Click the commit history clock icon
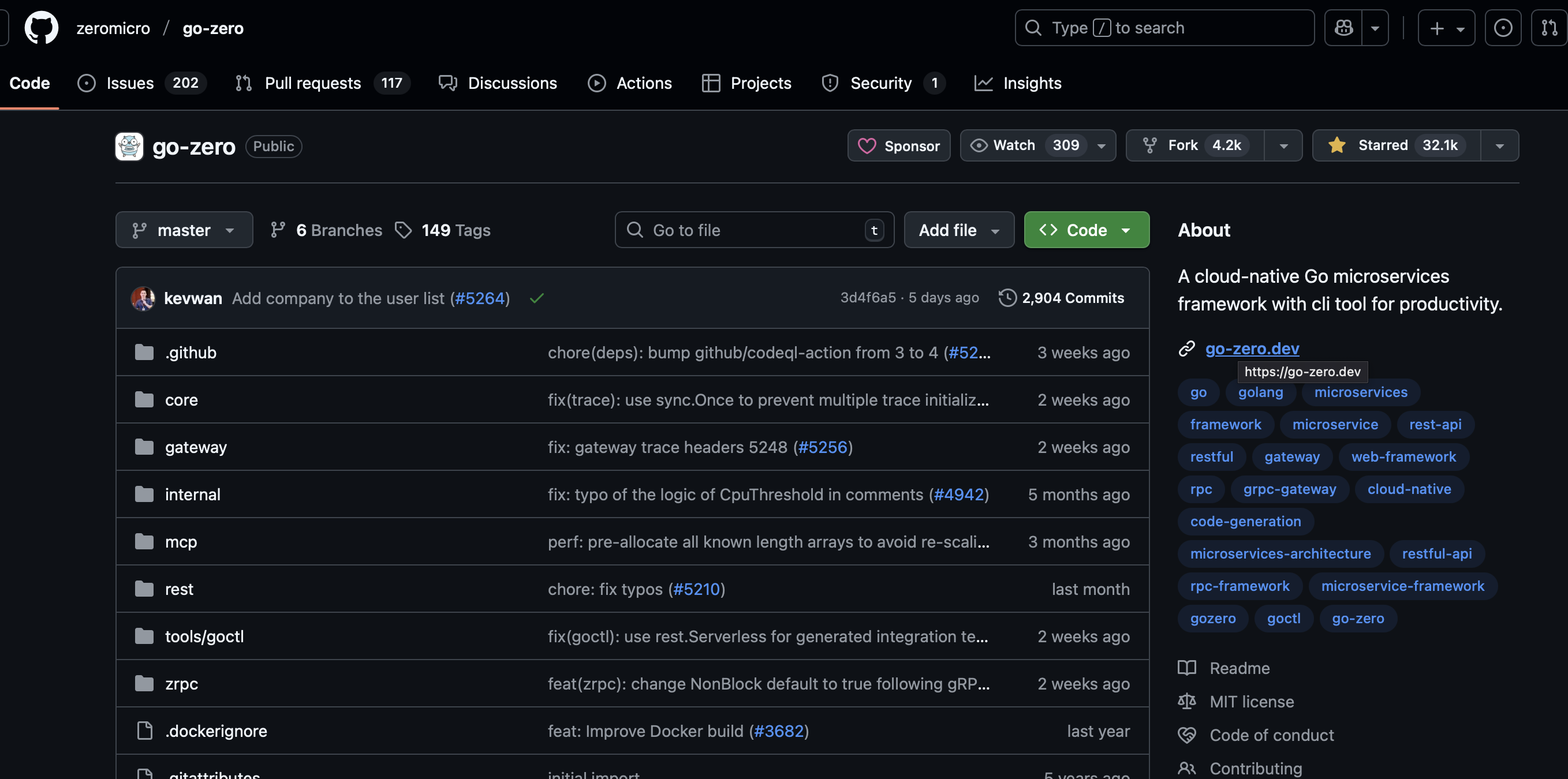This screenshot has height=779, width=1568. point(1007,298)
